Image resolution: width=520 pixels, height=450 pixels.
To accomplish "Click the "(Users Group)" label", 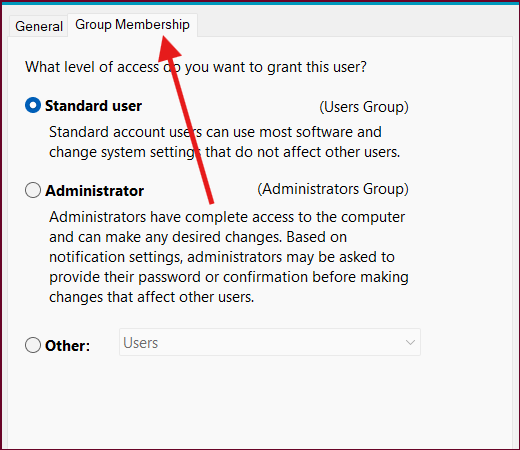I will 364,107.
